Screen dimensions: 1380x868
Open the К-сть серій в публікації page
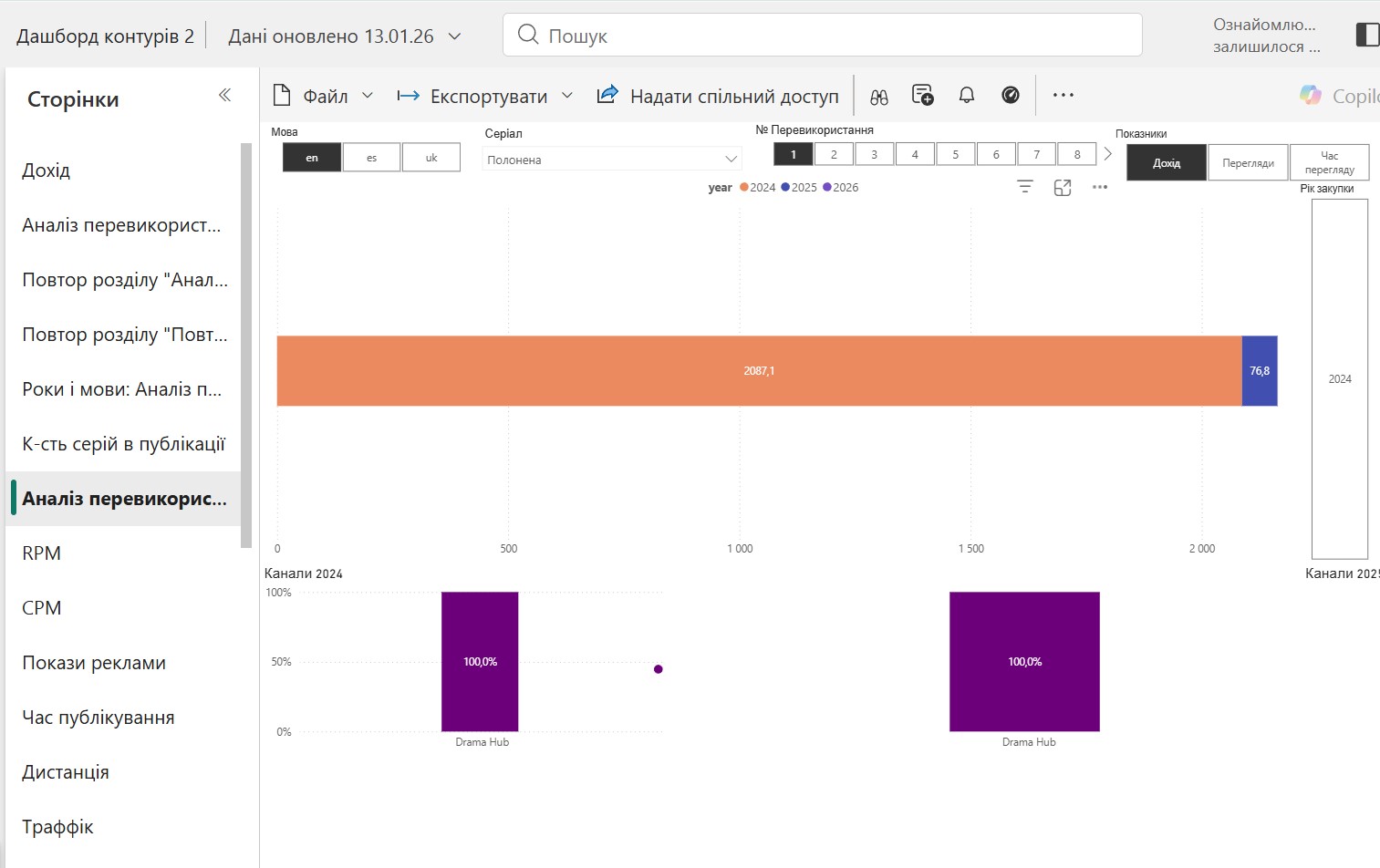pyautogui.click(x=123, y=443)
